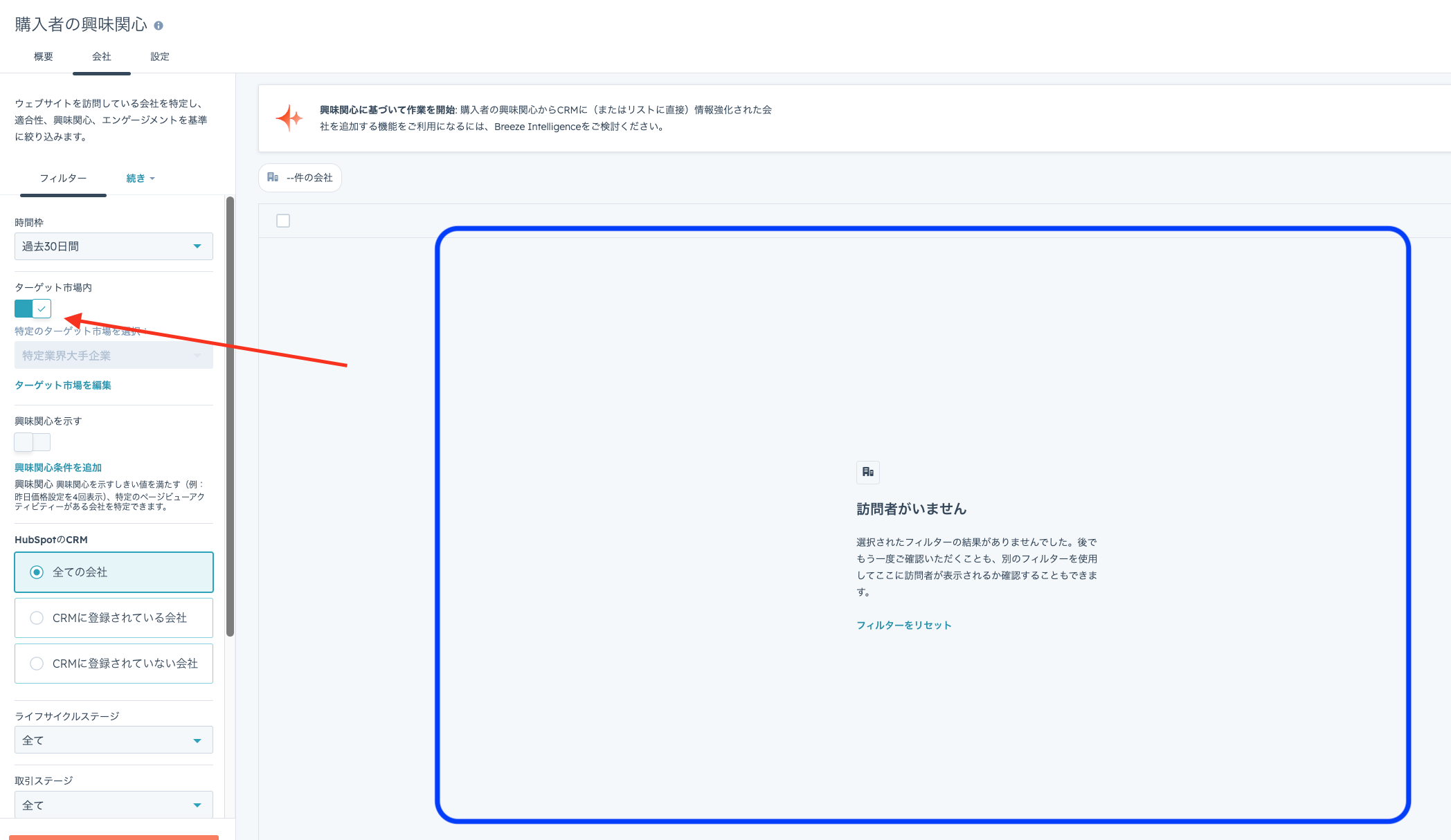Click the フィルターをリセット link

[904, 625]
